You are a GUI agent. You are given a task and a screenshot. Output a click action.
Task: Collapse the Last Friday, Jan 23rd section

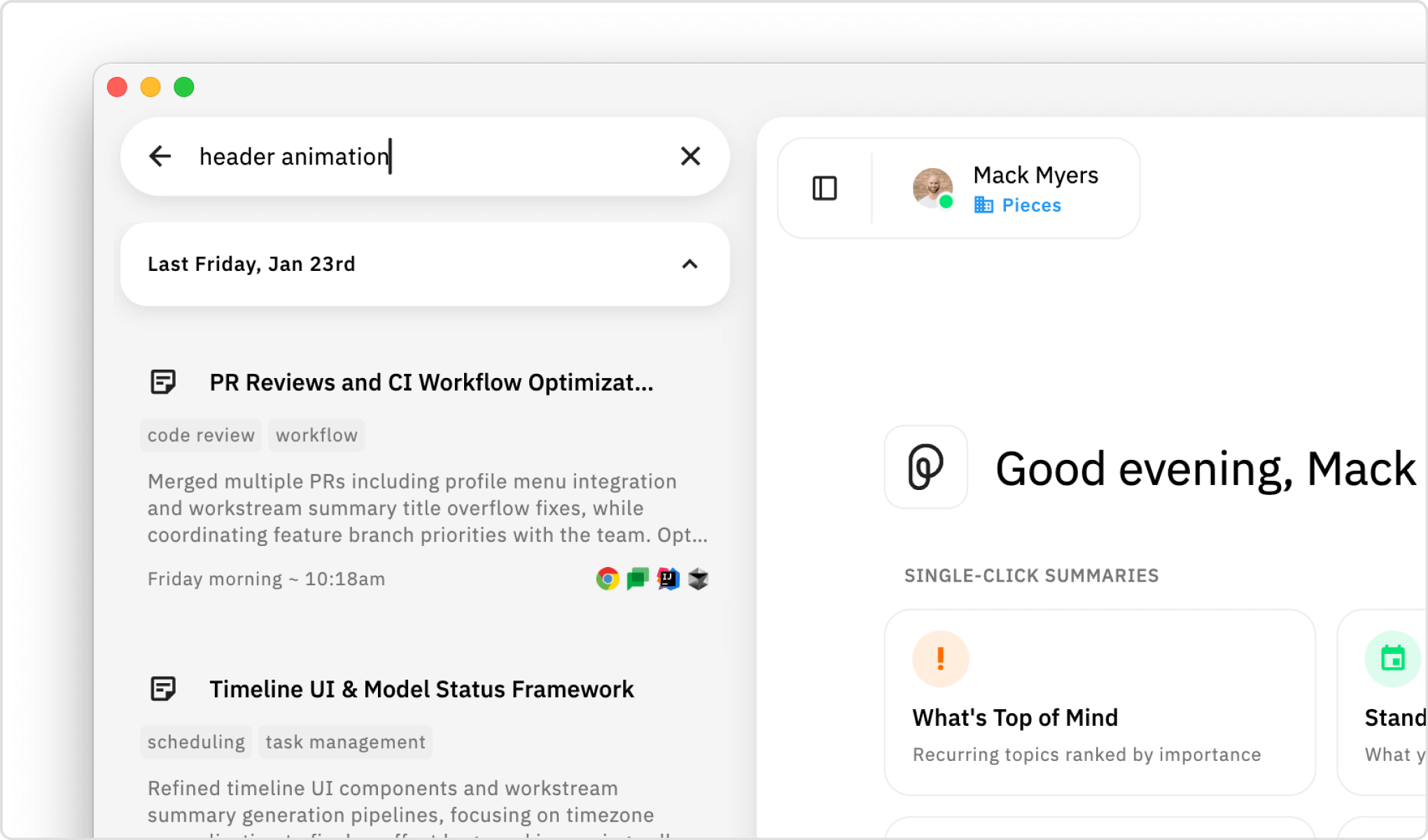[690, 264]
